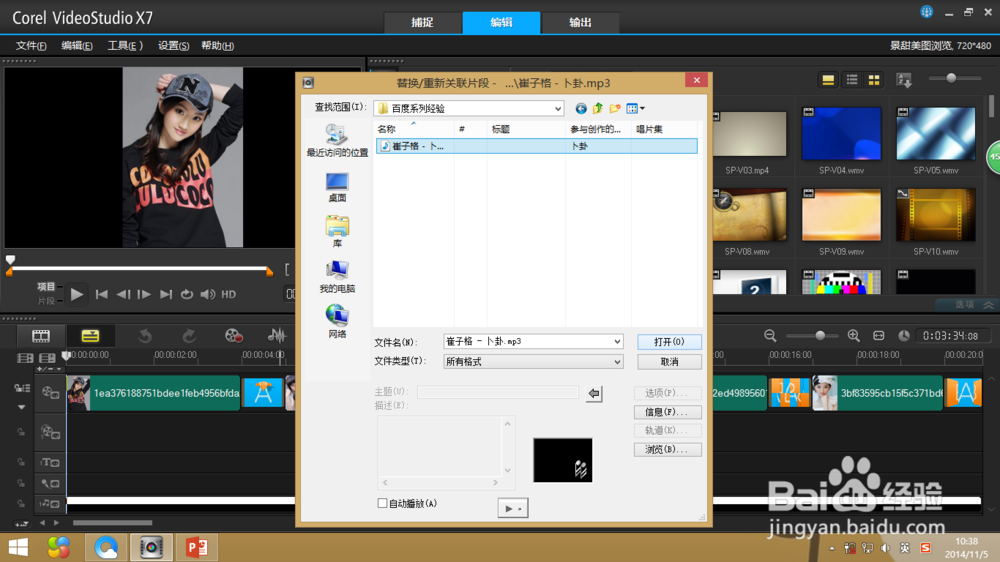This screenshot has width=1000, height=562.
Task: Open record/capture option icon
Action: coord(233,336)
